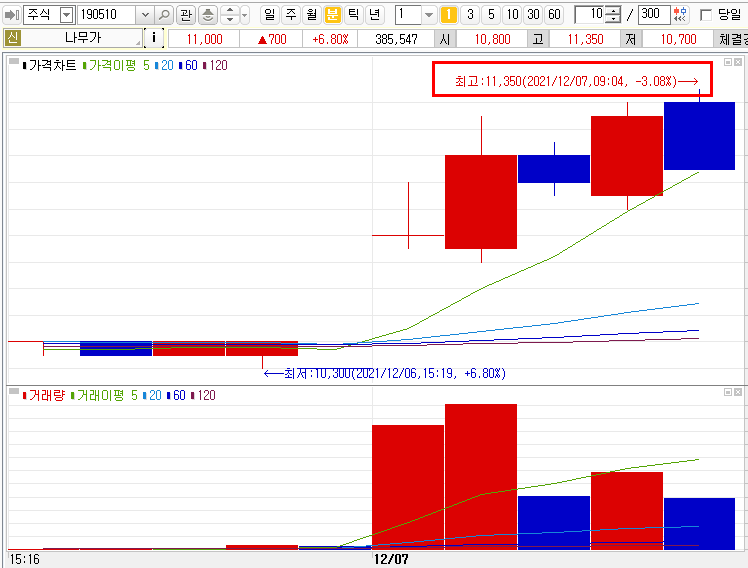The image size is (748, 568).
Task: Click the 신 badge beside 나무가
Action: (12, 38)
